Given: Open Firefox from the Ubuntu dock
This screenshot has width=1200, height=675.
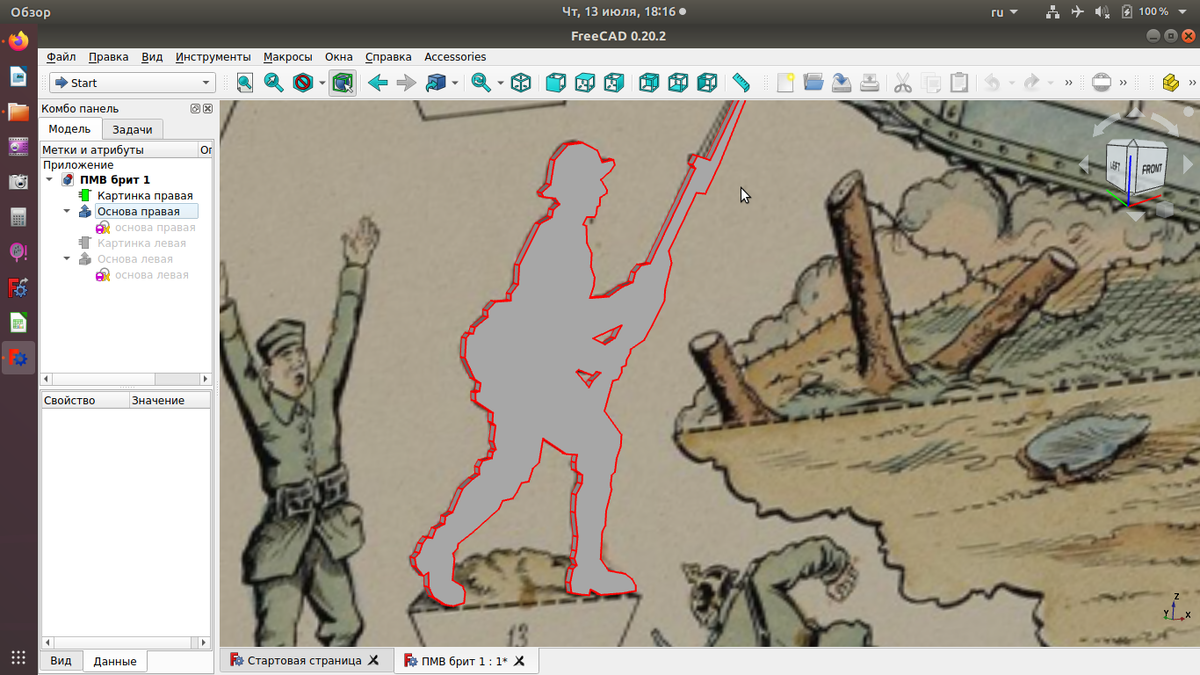Looking at the screenshot, I should coord(18,41).
